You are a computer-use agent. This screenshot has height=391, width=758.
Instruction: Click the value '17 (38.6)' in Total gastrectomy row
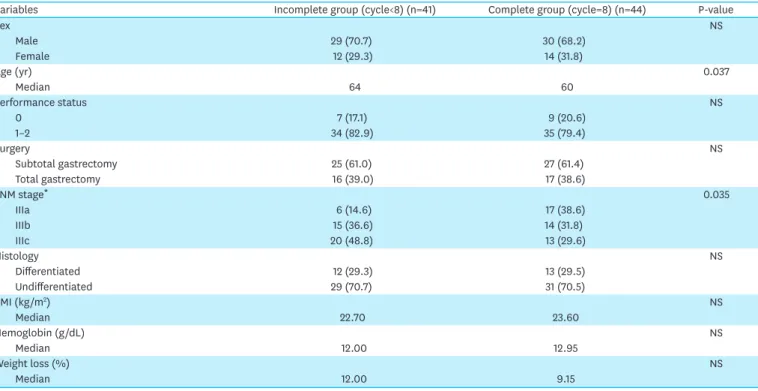tap(564, 180)
